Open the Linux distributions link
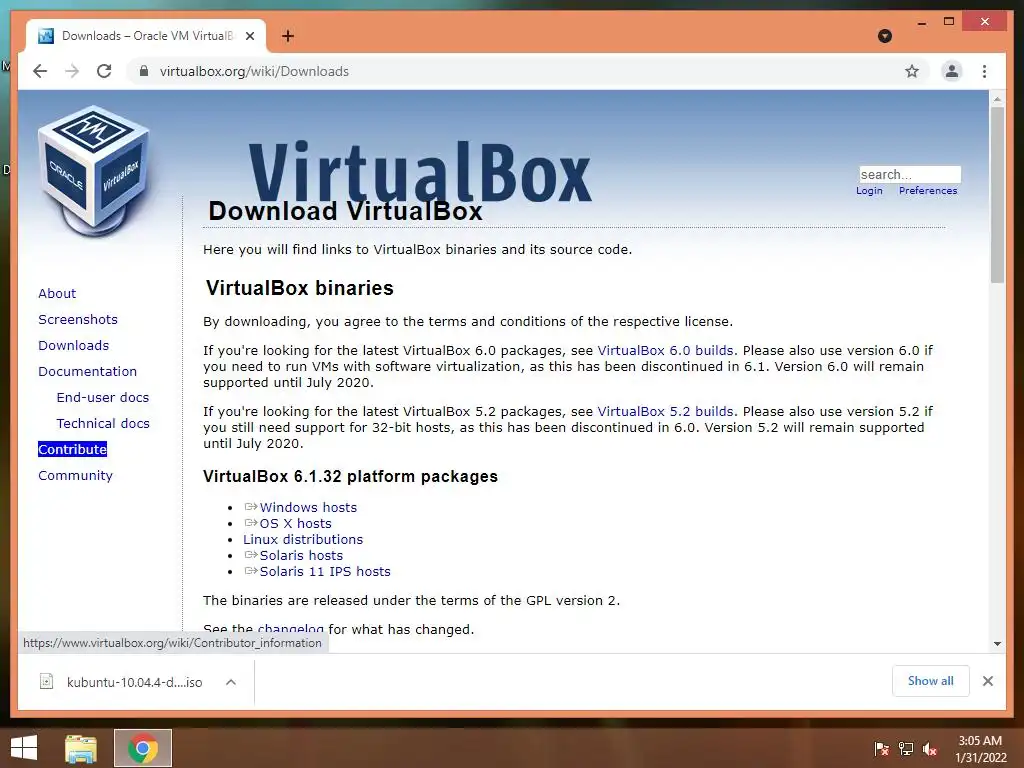 click(x=303, y=539)
